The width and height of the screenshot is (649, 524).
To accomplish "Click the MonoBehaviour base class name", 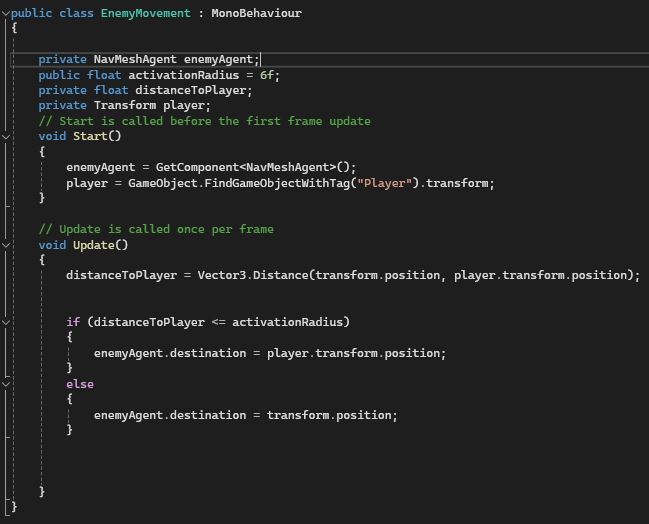I will coord(256,14).
